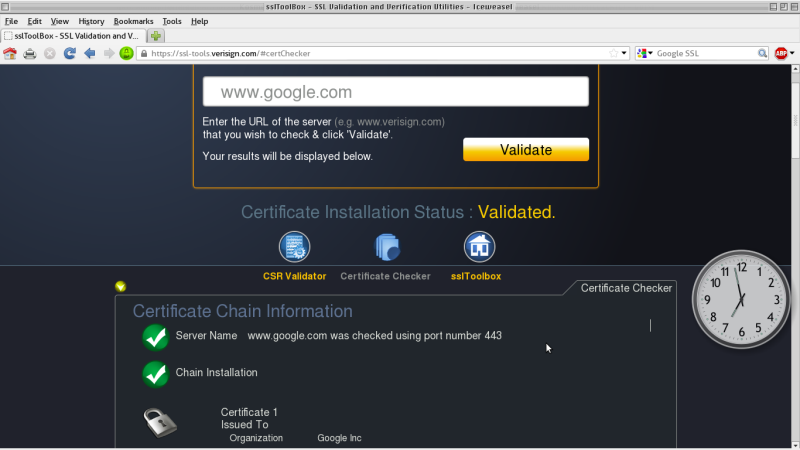Screen dimensions: 800x450
Task: Click the sslToolbox house icon
Action: (x=479, y=247)
